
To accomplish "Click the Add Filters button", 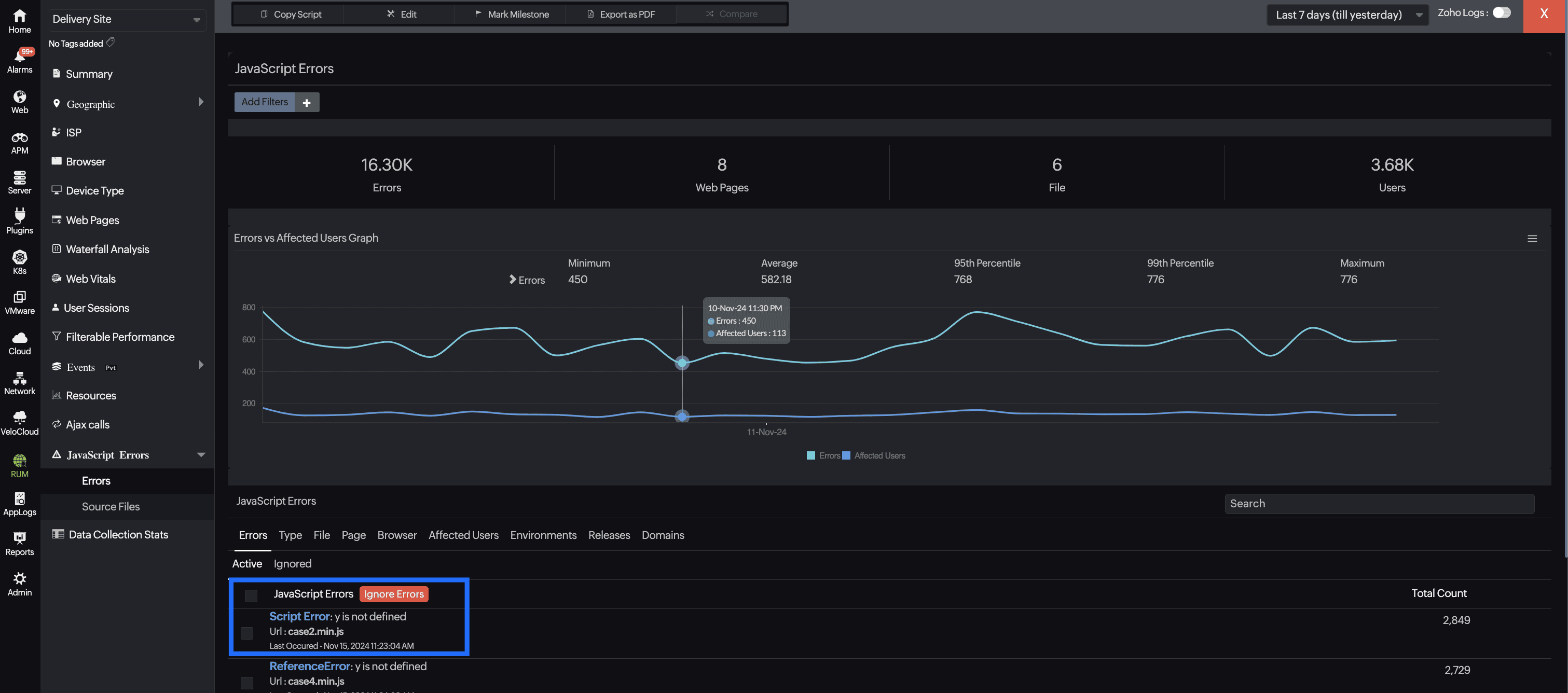I will 265,102.
